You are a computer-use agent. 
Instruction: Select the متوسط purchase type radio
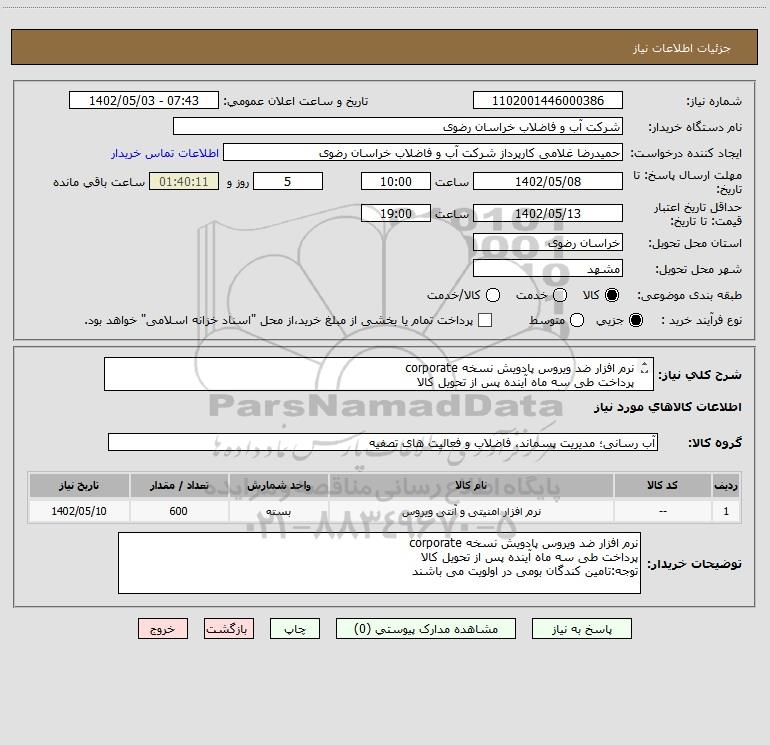point(577,320)
